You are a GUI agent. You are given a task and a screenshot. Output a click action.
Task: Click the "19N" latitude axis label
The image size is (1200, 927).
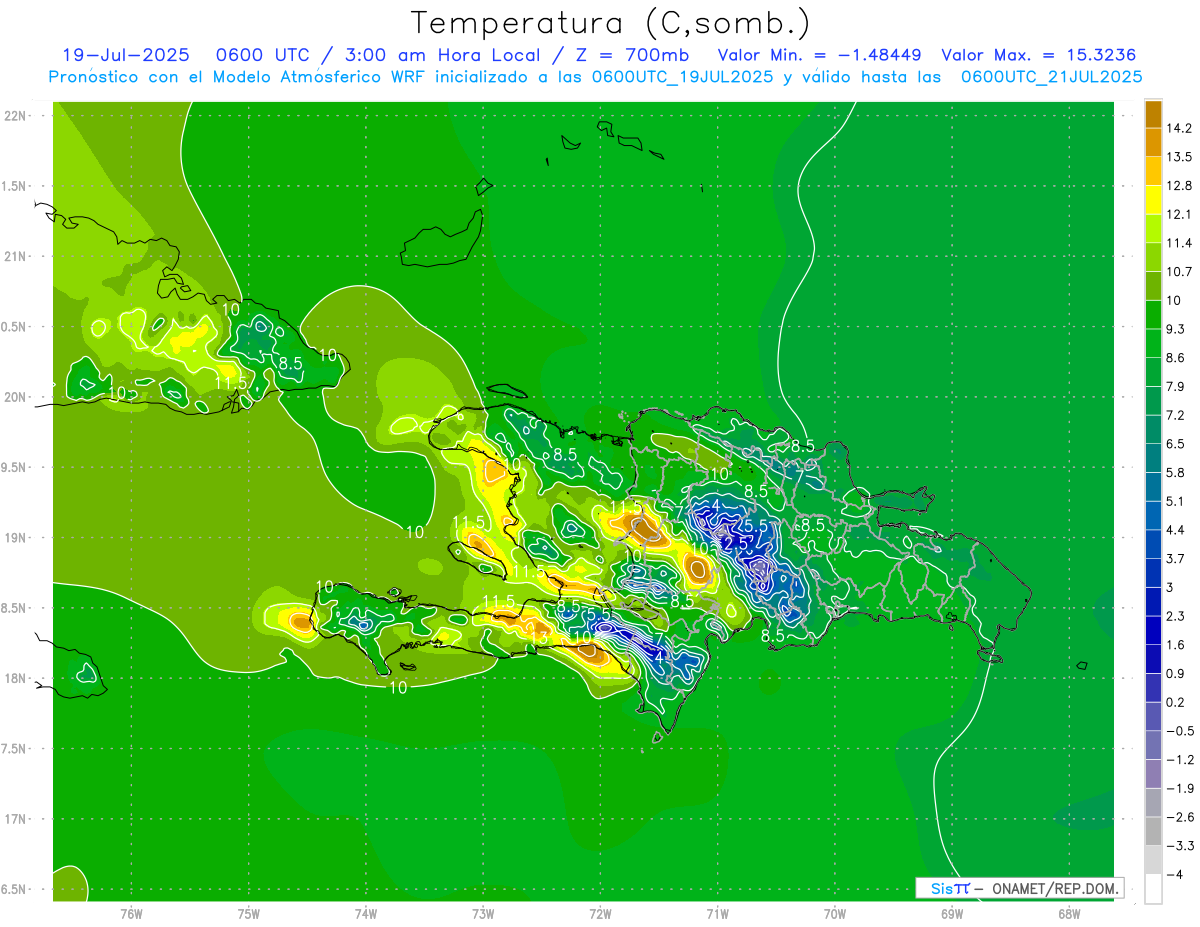[x=16, y=537]
